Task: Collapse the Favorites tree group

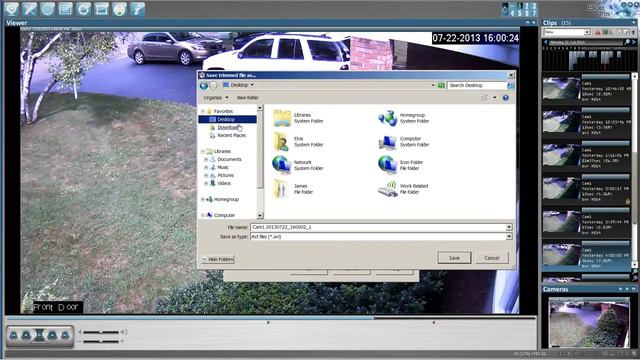Action: [x=202, y=111]
